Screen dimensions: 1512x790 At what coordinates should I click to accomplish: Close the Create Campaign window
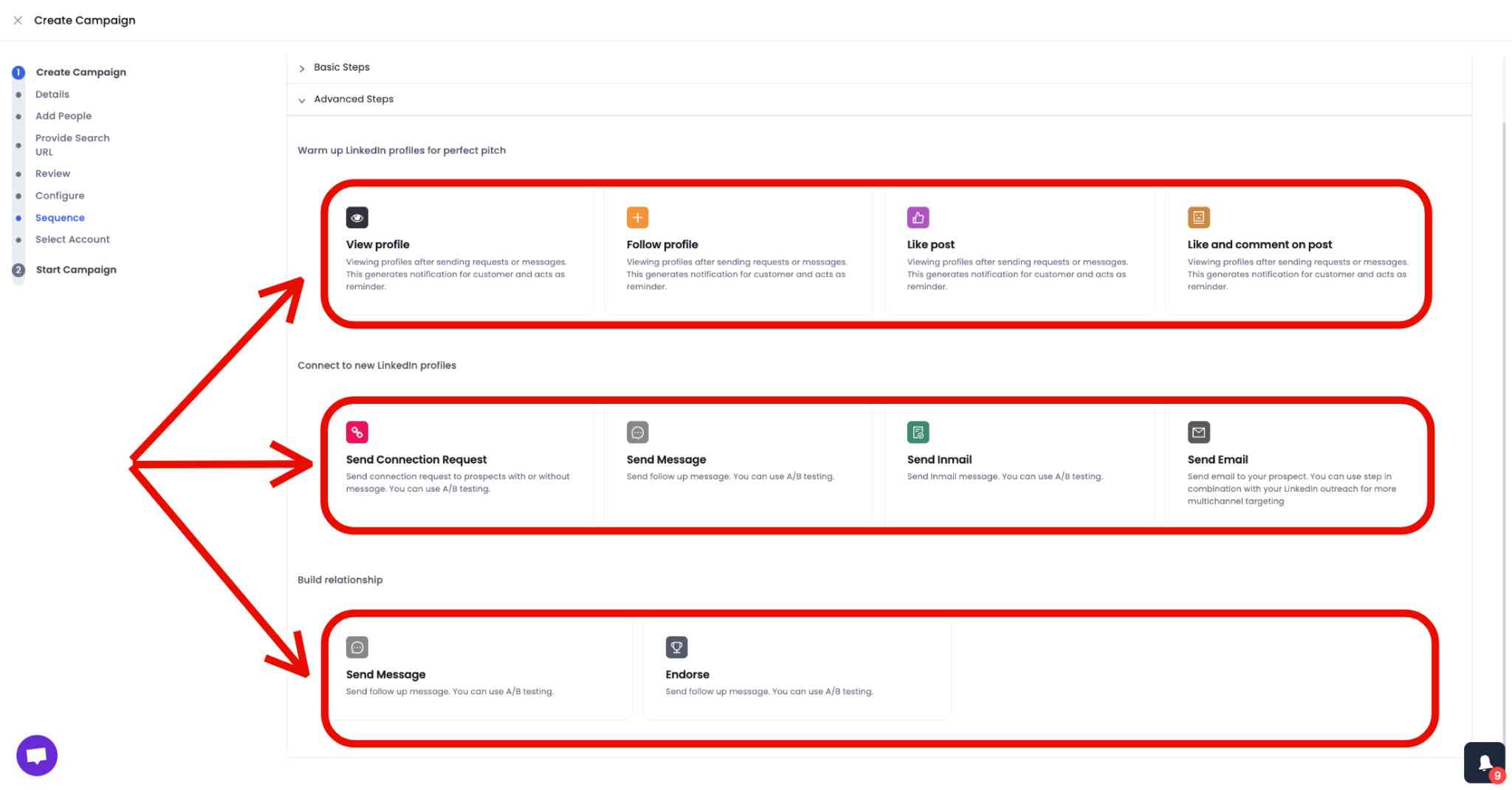18,20
